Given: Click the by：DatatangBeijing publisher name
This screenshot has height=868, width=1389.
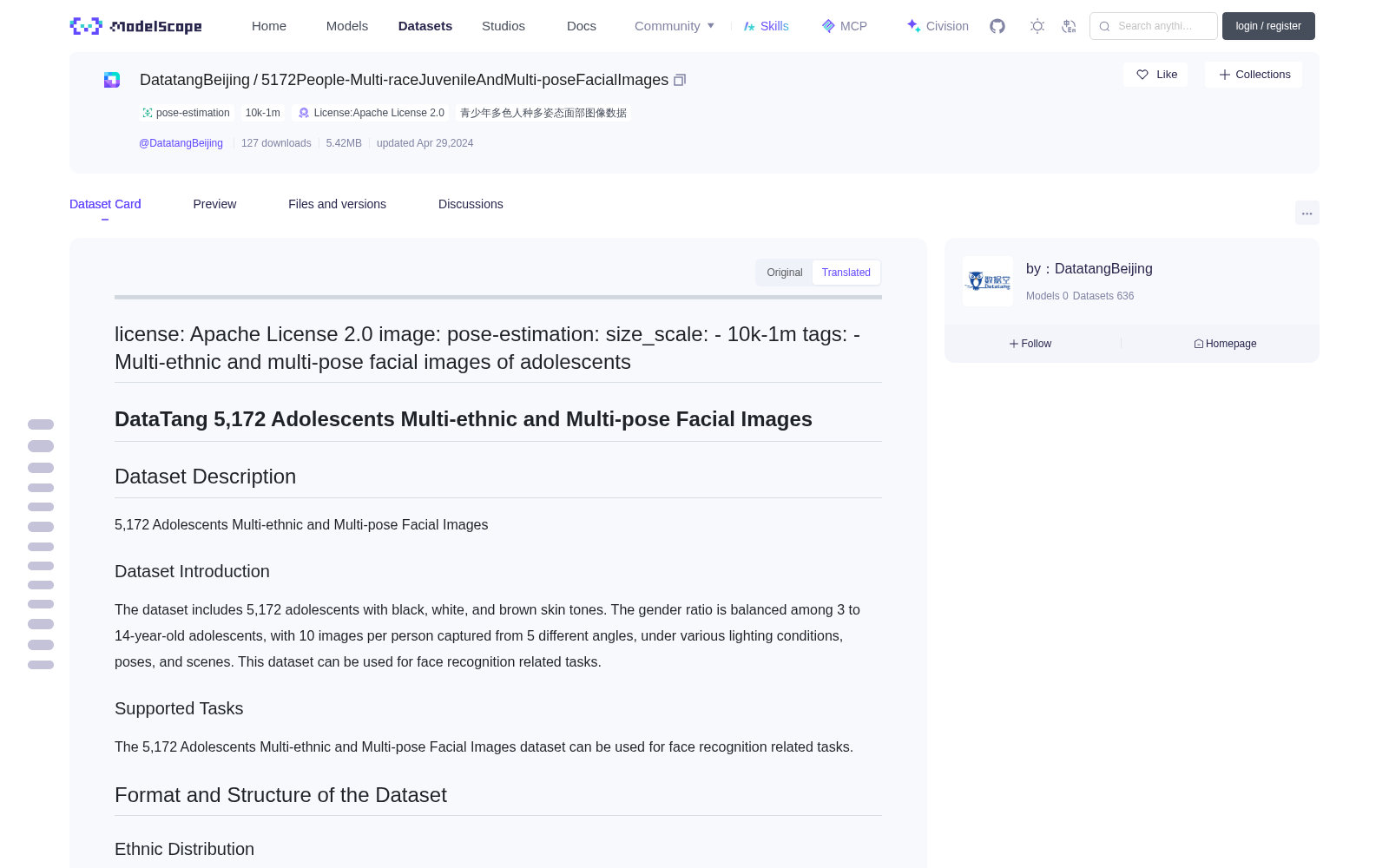Looking at the screenshot, I should 1089,269.
